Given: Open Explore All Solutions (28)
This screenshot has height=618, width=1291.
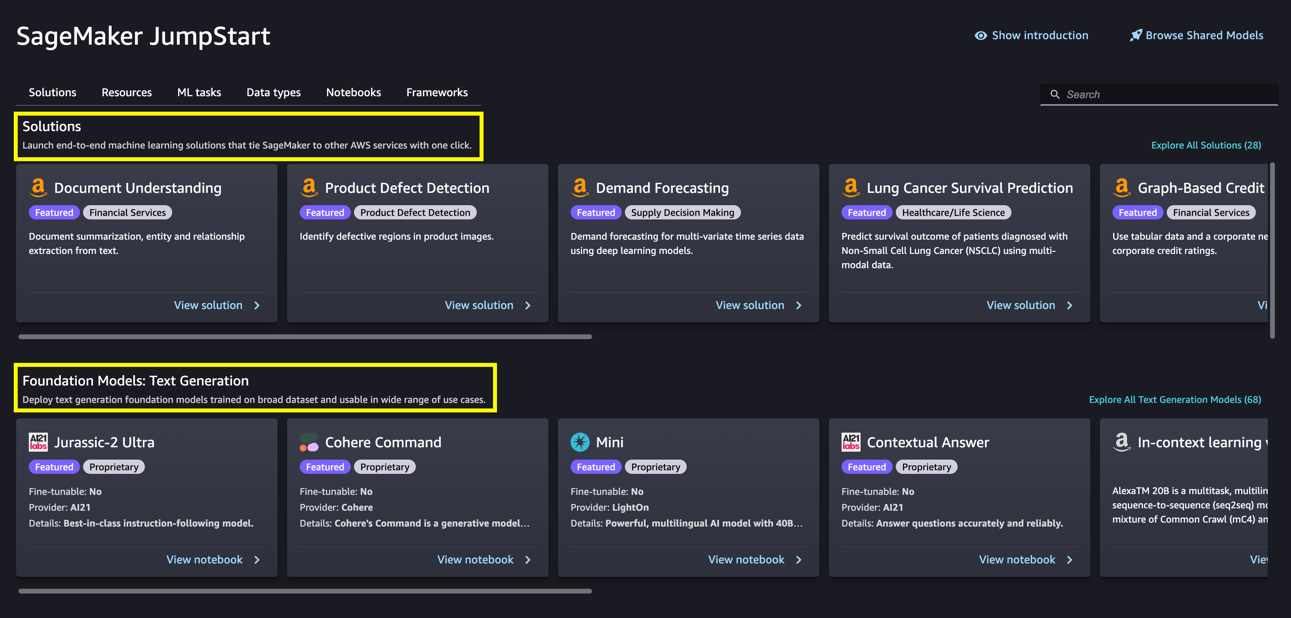Looking at the screenshot, I should point(1206,145).
